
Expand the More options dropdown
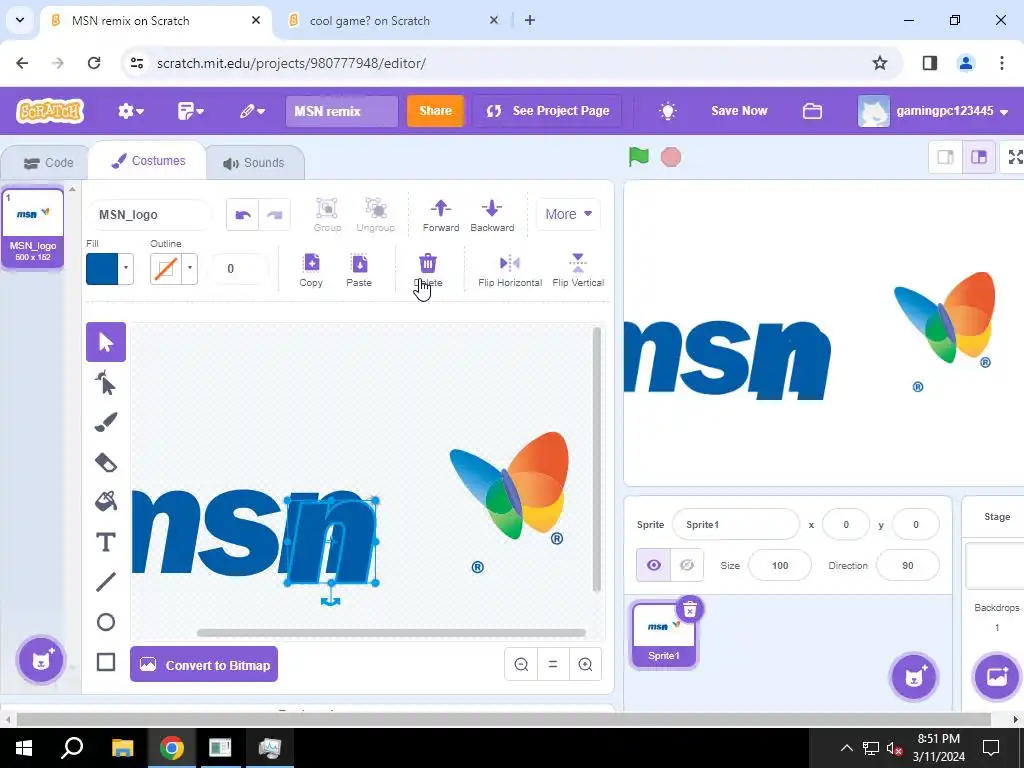[x=568, y=214]
